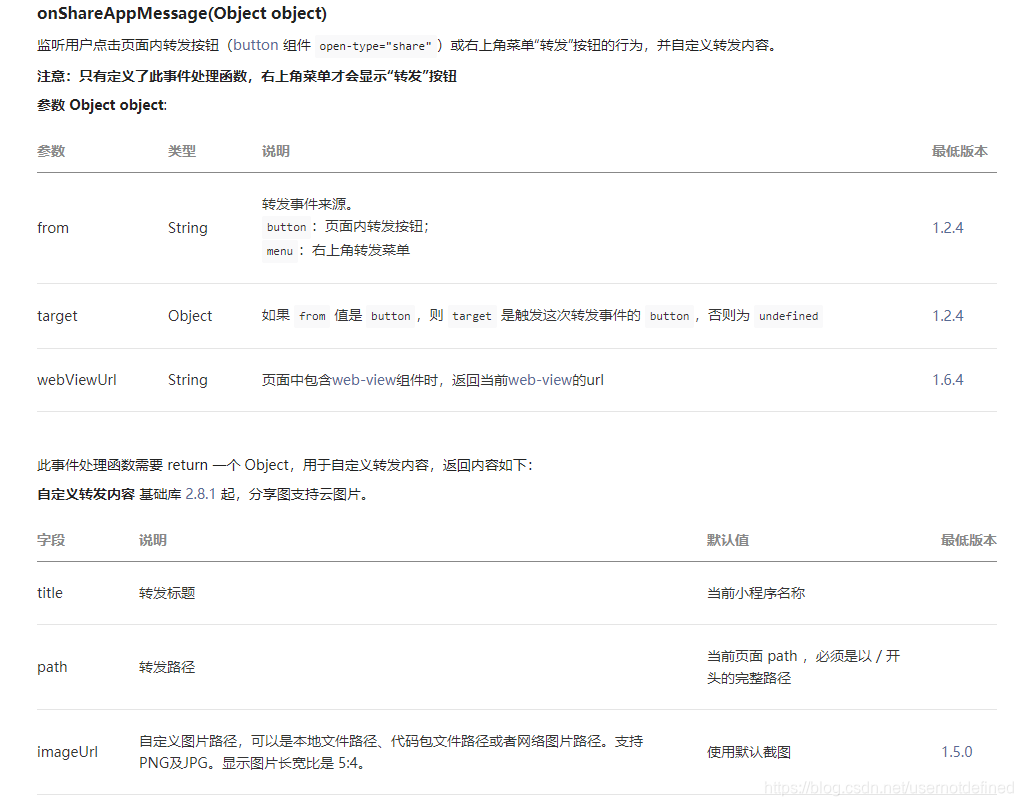This screenshot has width=1023, height=806.
Task: Click the 'button' code tag in from description
Action: pyautogui.click(x=286, y=227)
